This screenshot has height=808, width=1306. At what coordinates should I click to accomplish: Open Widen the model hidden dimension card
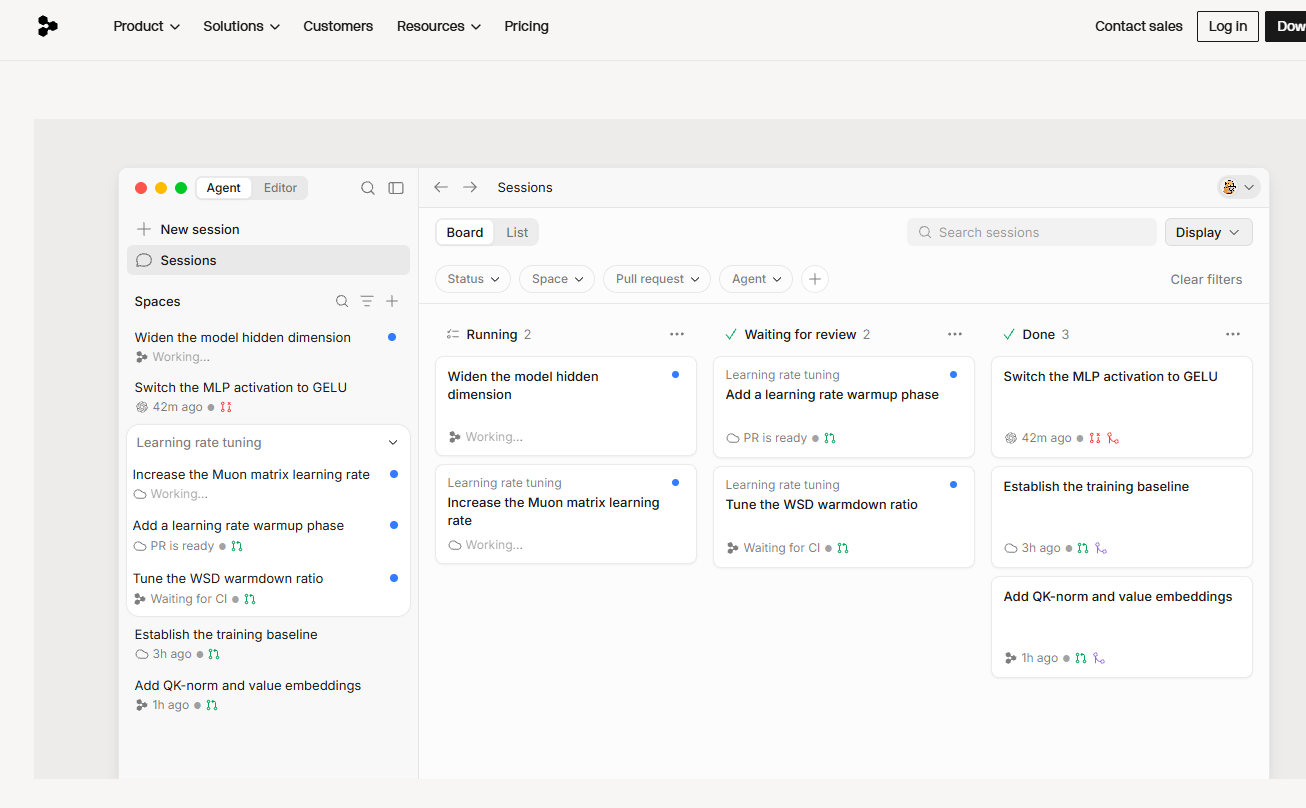point(566,406)
